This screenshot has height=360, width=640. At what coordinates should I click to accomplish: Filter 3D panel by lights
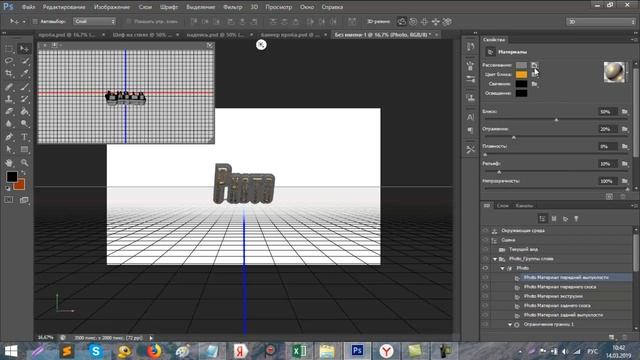(576, 219)
